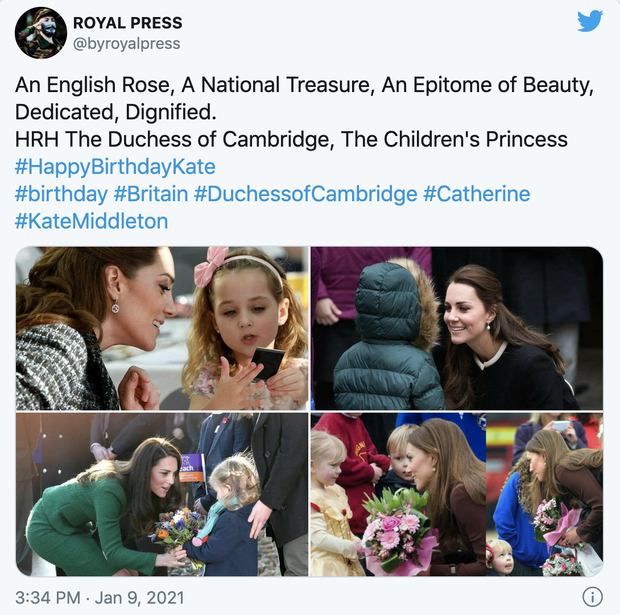This screenshot has width=620, height=615.
Task: Open the tweet info icon
Action: (592, 597)
